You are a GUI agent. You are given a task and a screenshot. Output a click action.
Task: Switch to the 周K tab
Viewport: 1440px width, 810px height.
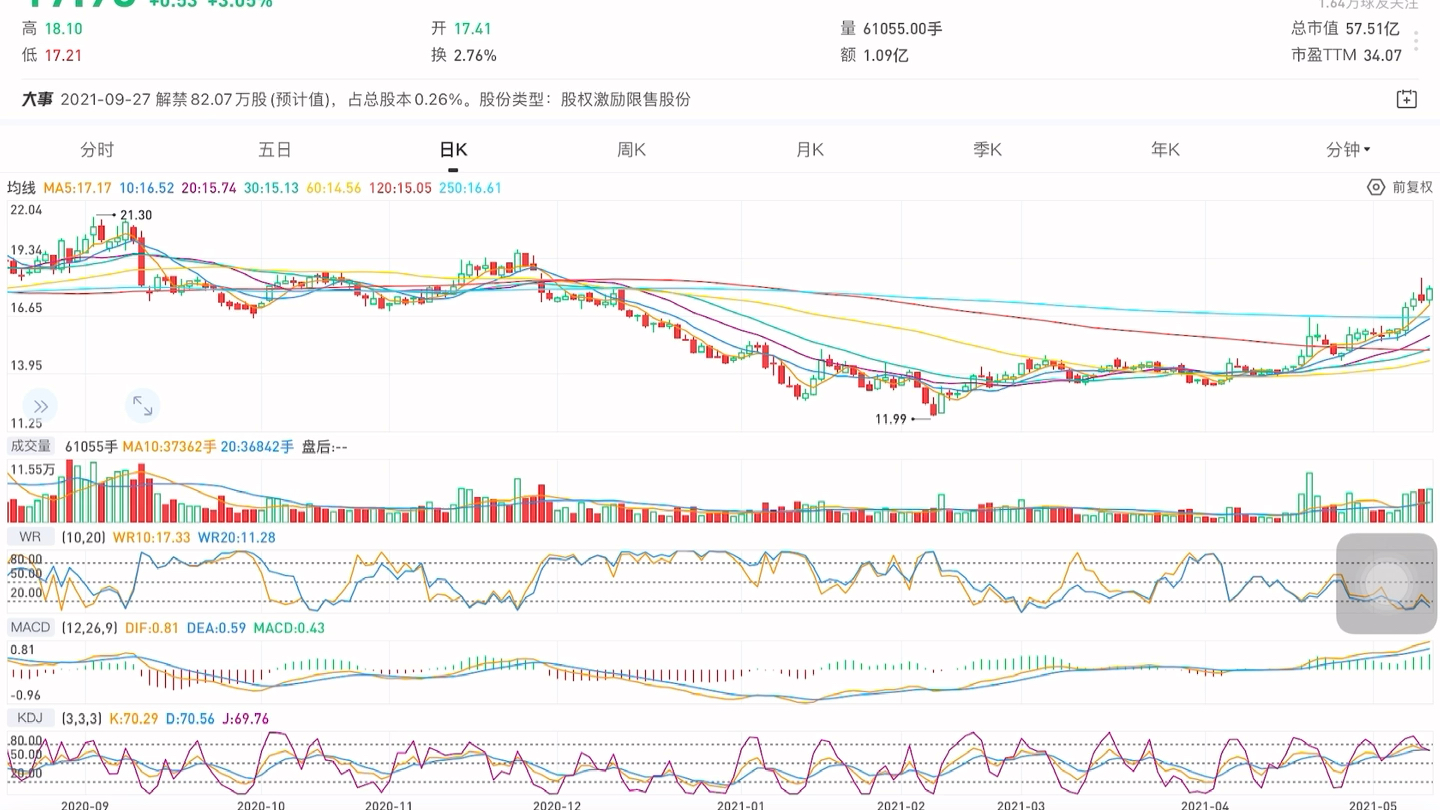tap(631, 150)
